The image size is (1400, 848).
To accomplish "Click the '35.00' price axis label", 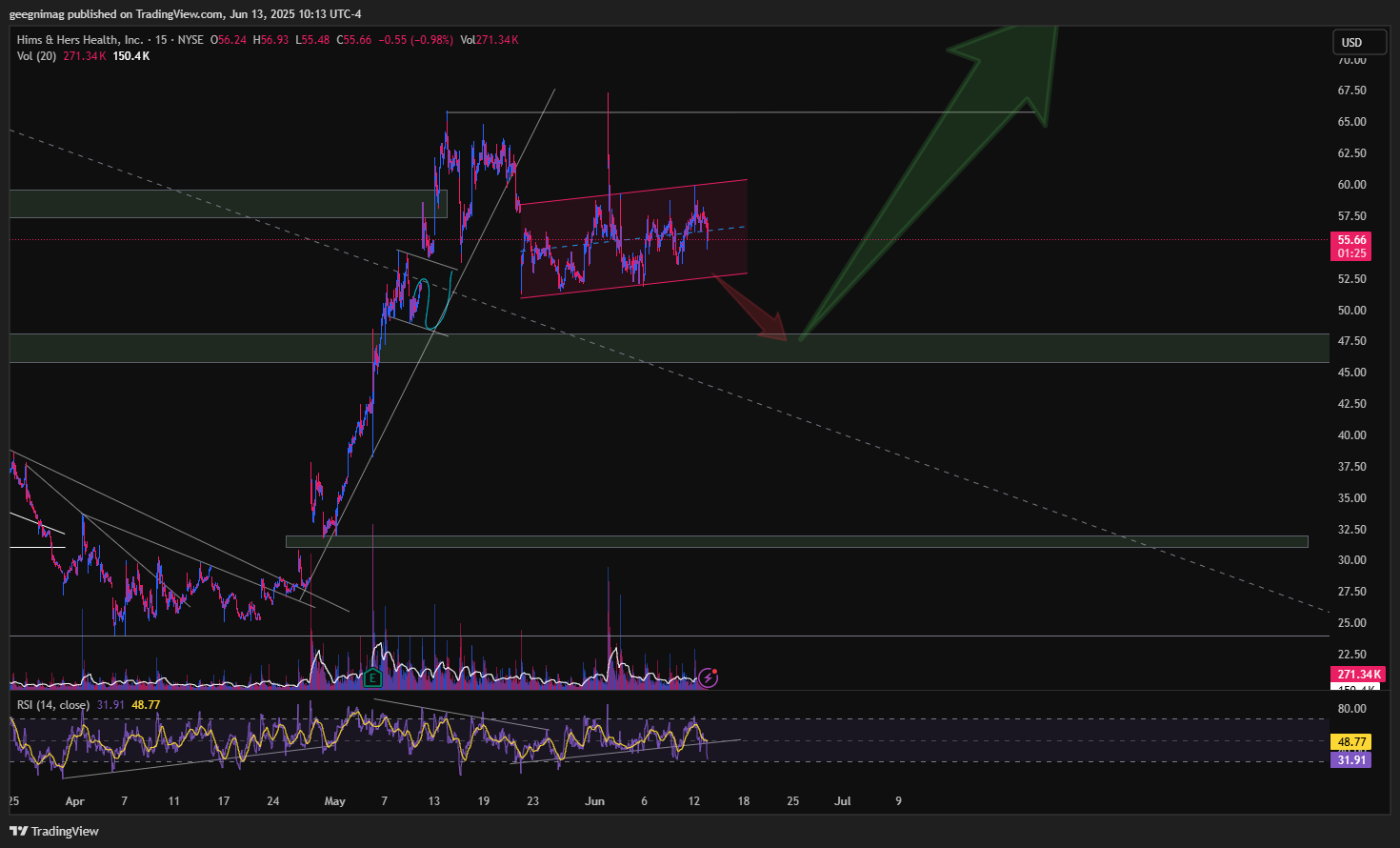I will click(1351, 498).
